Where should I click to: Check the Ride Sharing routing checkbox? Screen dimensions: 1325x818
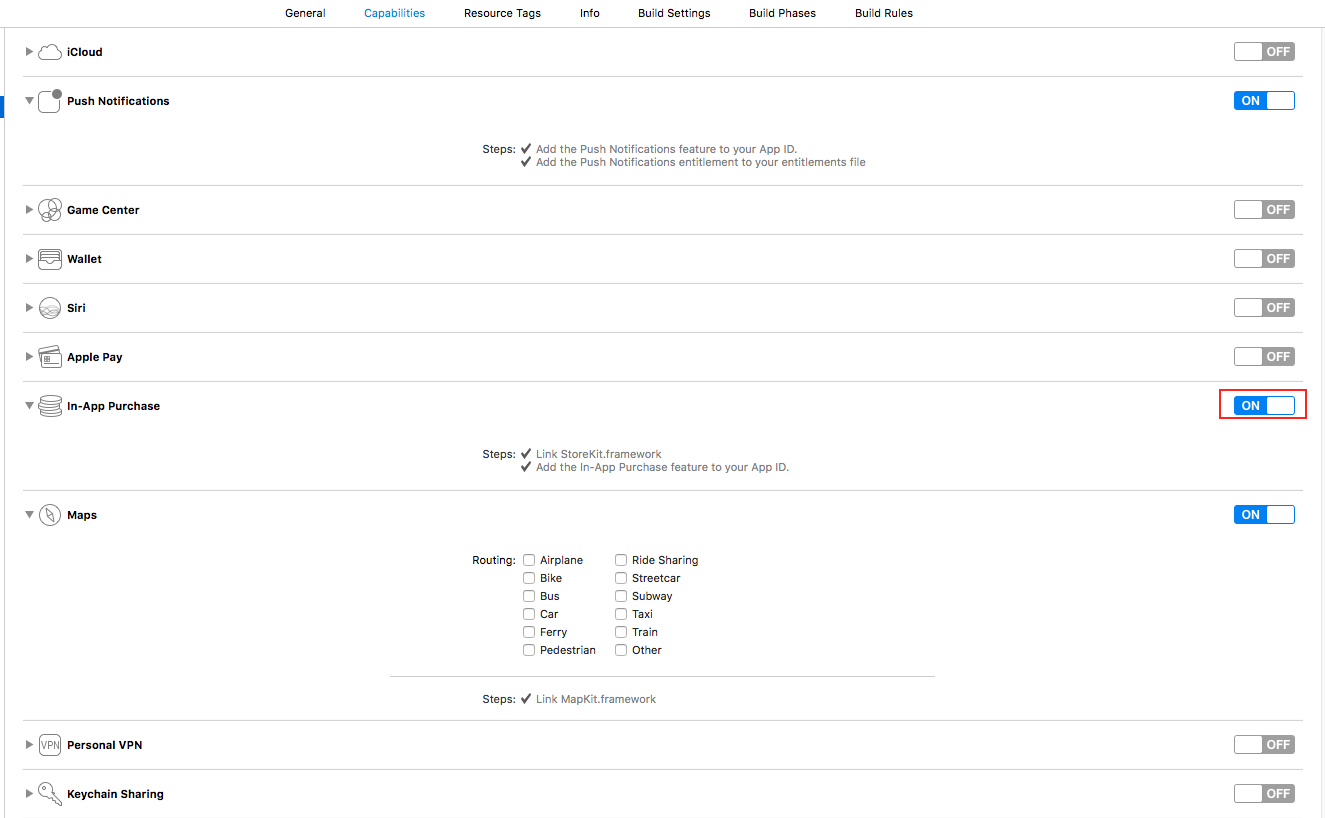click(x=621, y=560)
